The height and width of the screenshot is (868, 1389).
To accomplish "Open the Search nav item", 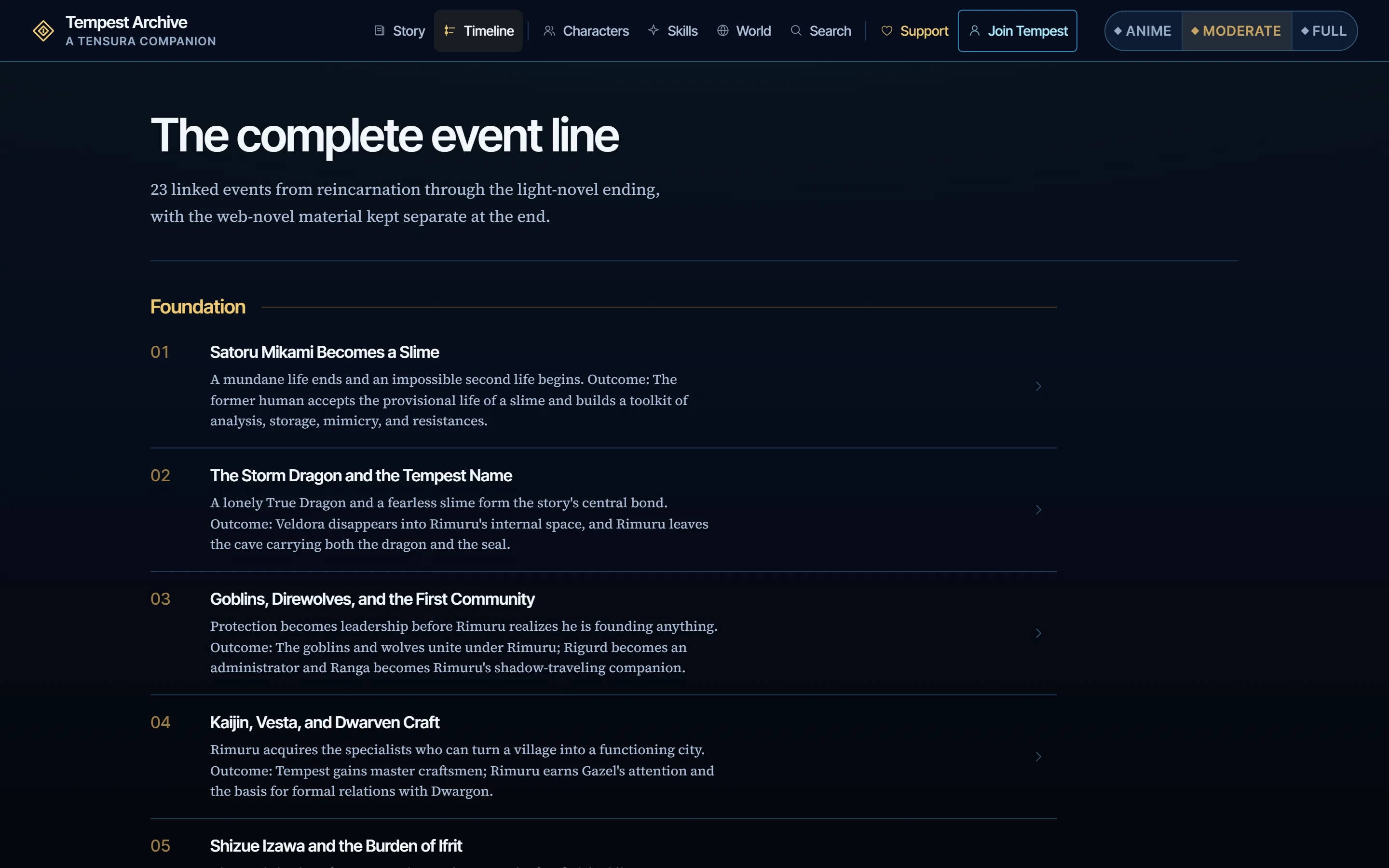I will pos(821,31).
